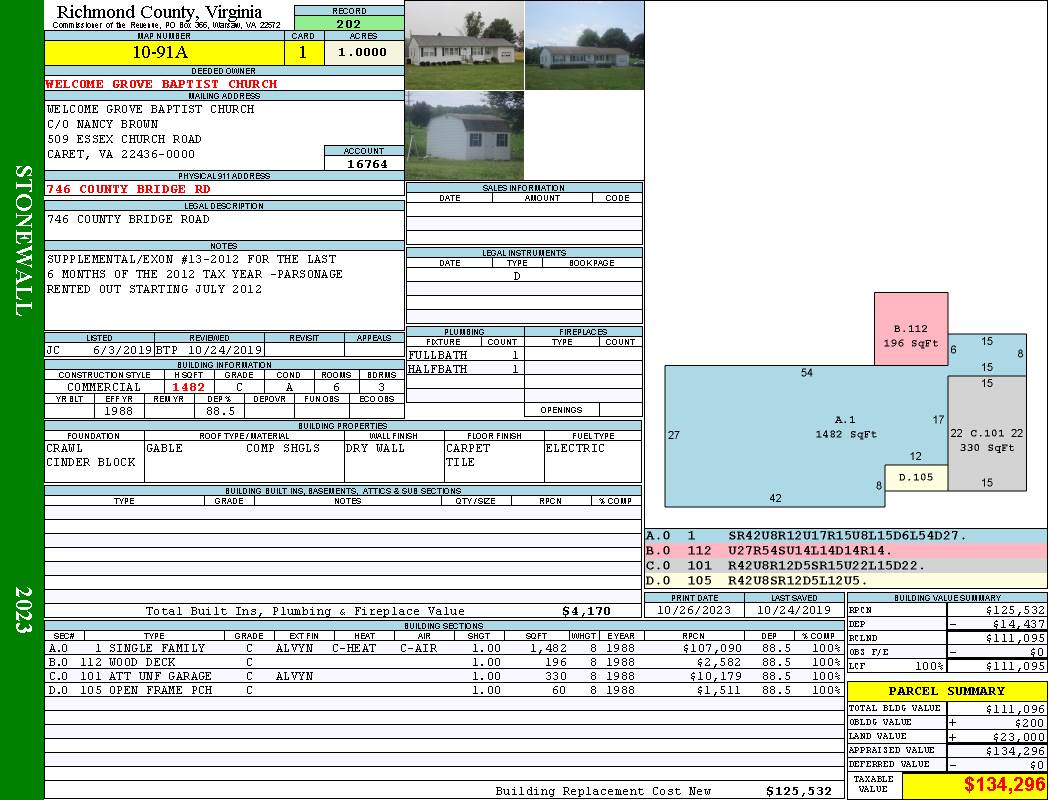Select the gray C.101 garage area

(988, 440)
